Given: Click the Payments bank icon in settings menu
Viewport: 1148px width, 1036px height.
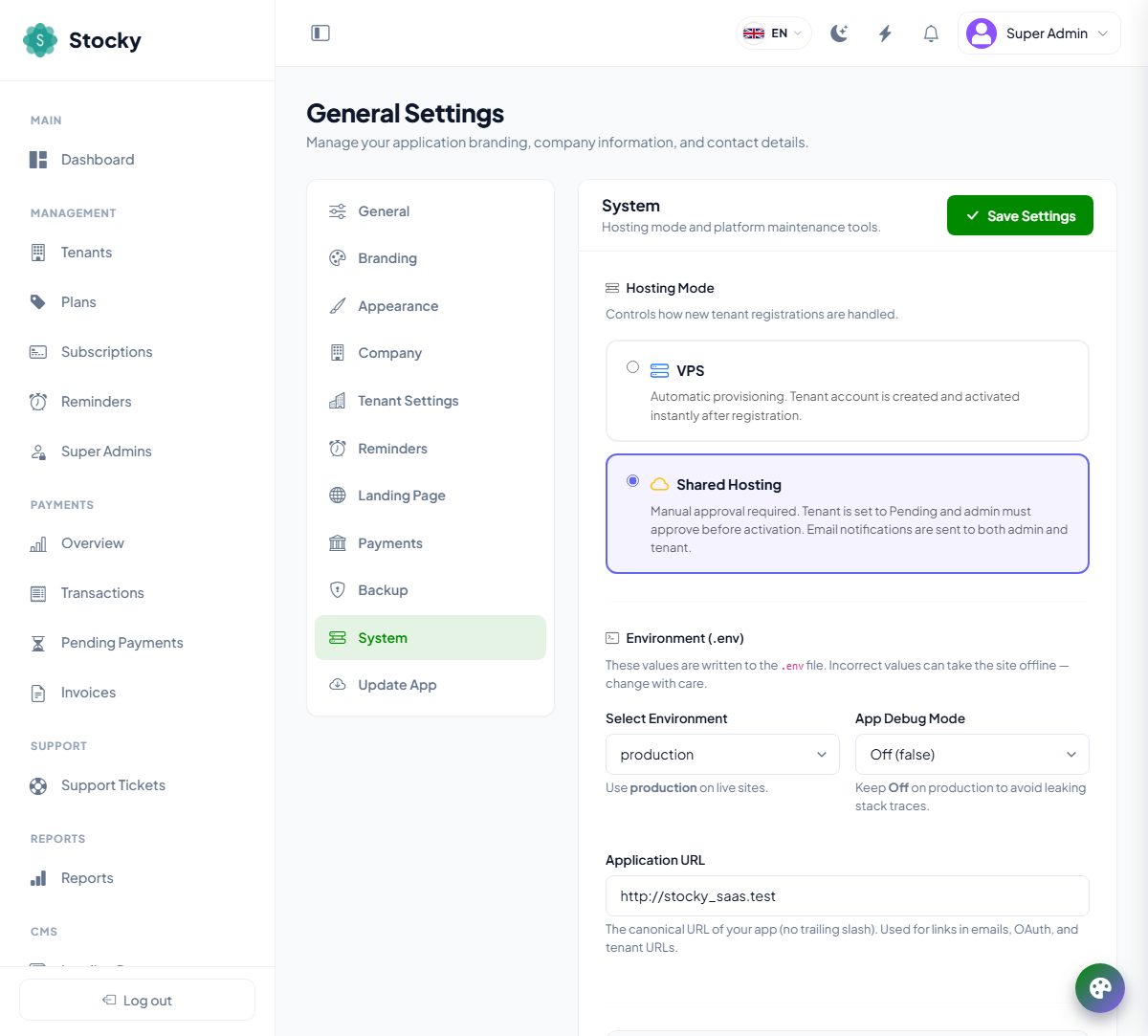Looking at the screenshot, I should point(338,543).
